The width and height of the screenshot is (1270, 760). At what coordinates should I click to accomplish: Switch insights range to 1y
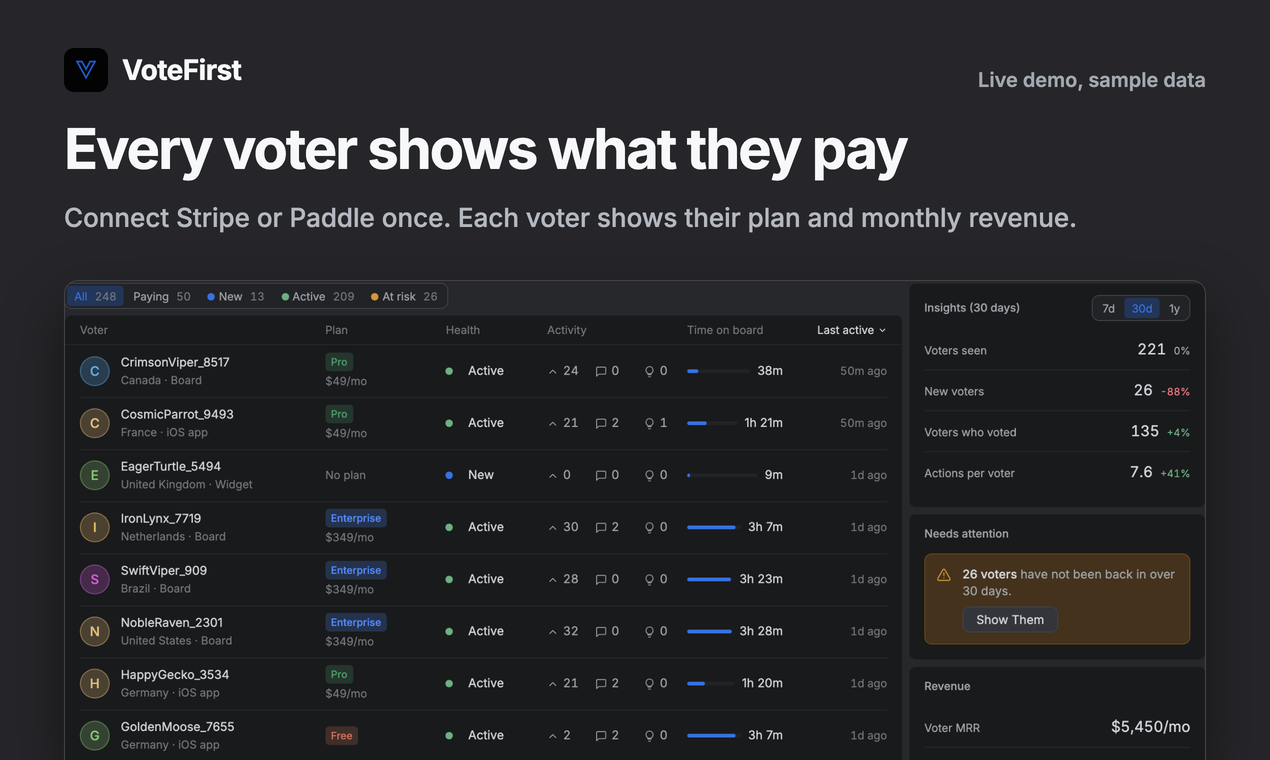coord(1175,308)
